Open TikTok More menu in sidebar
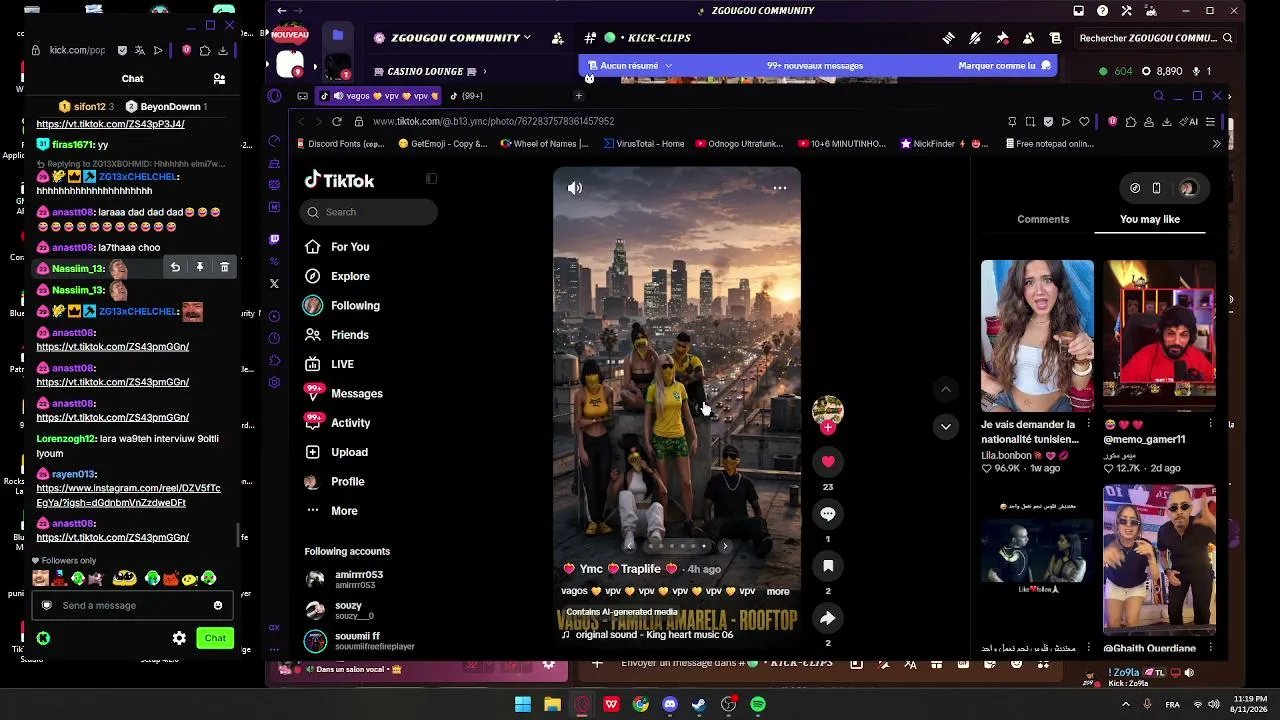The image size is (1280, 720). 331,511
